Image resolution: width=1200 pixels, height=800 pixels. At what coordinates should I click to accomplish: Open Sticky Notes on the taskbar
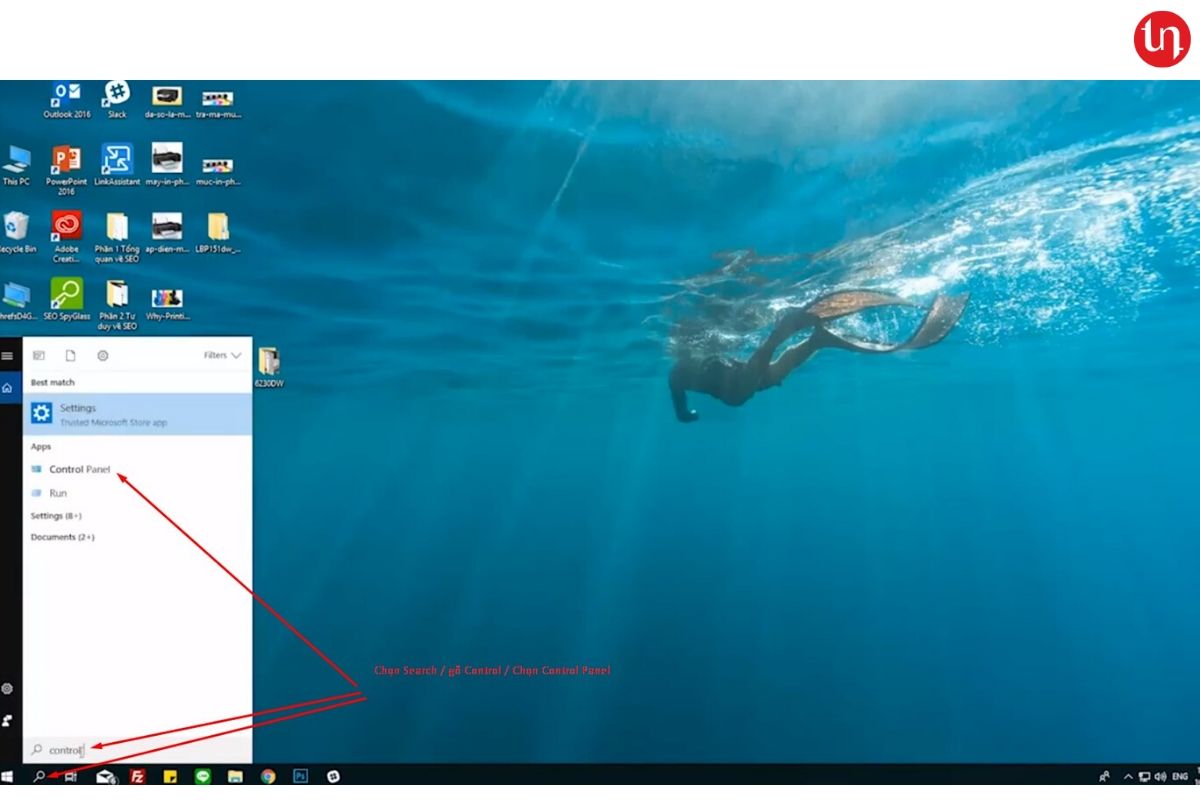point(170,776)
